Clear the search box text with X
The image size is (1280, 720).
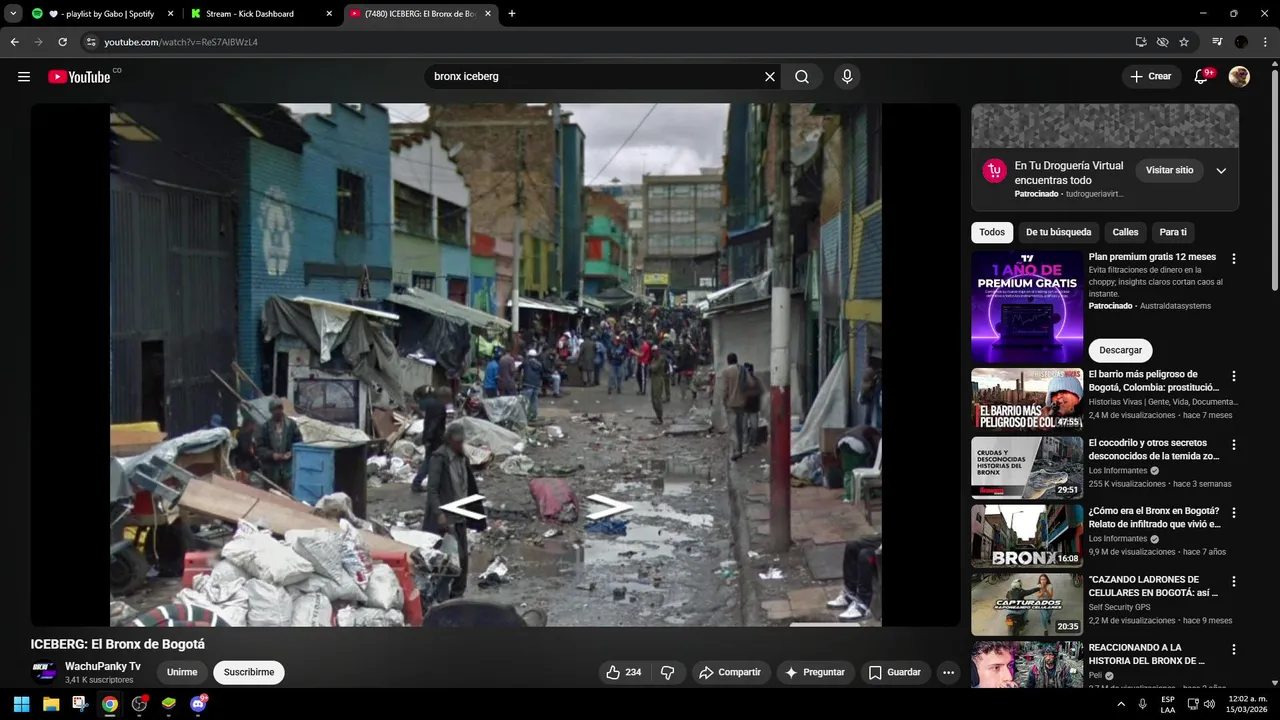(770, 77)
